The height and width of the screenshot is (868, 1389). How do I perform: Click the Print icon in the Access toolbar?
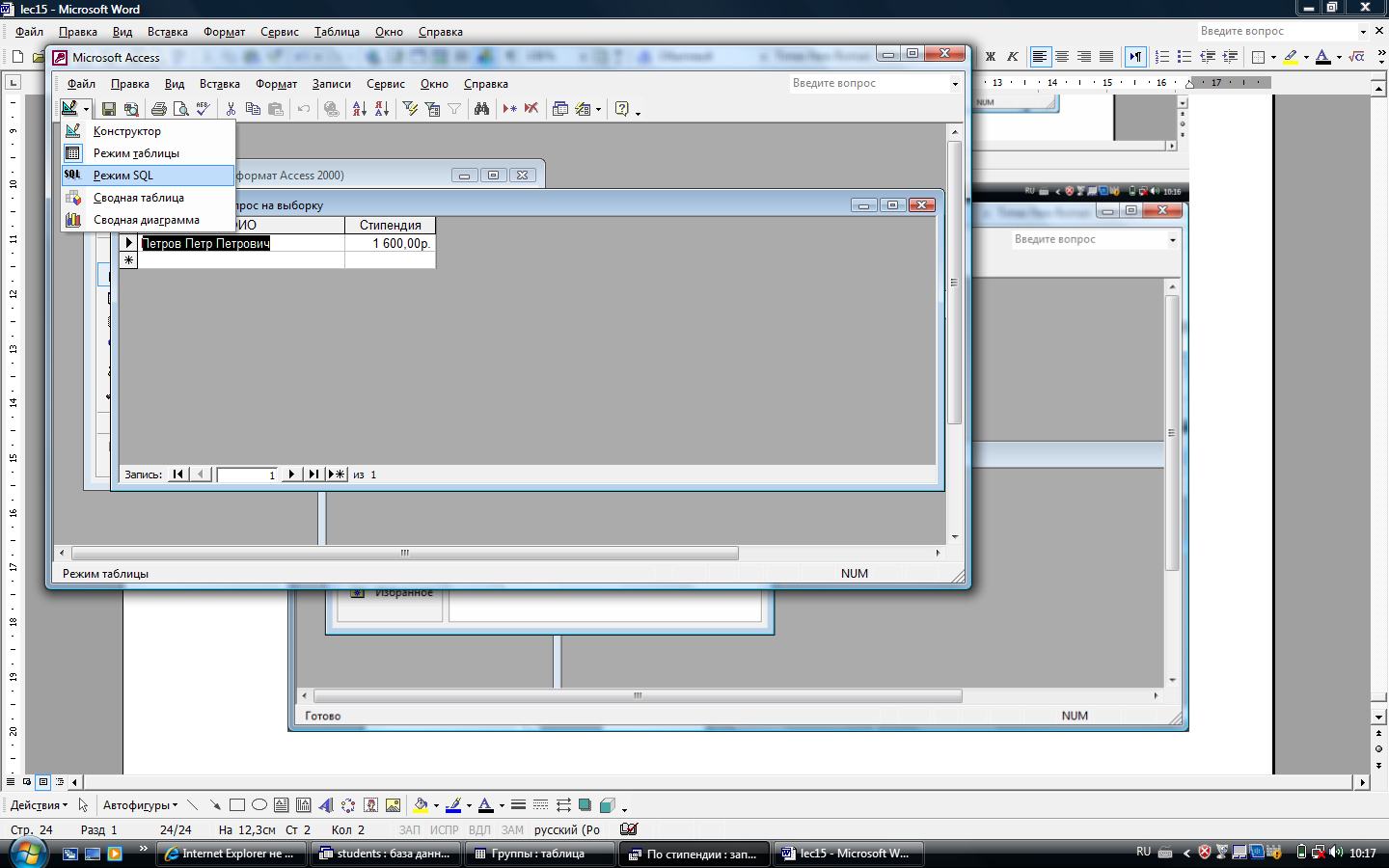(159, 109)
